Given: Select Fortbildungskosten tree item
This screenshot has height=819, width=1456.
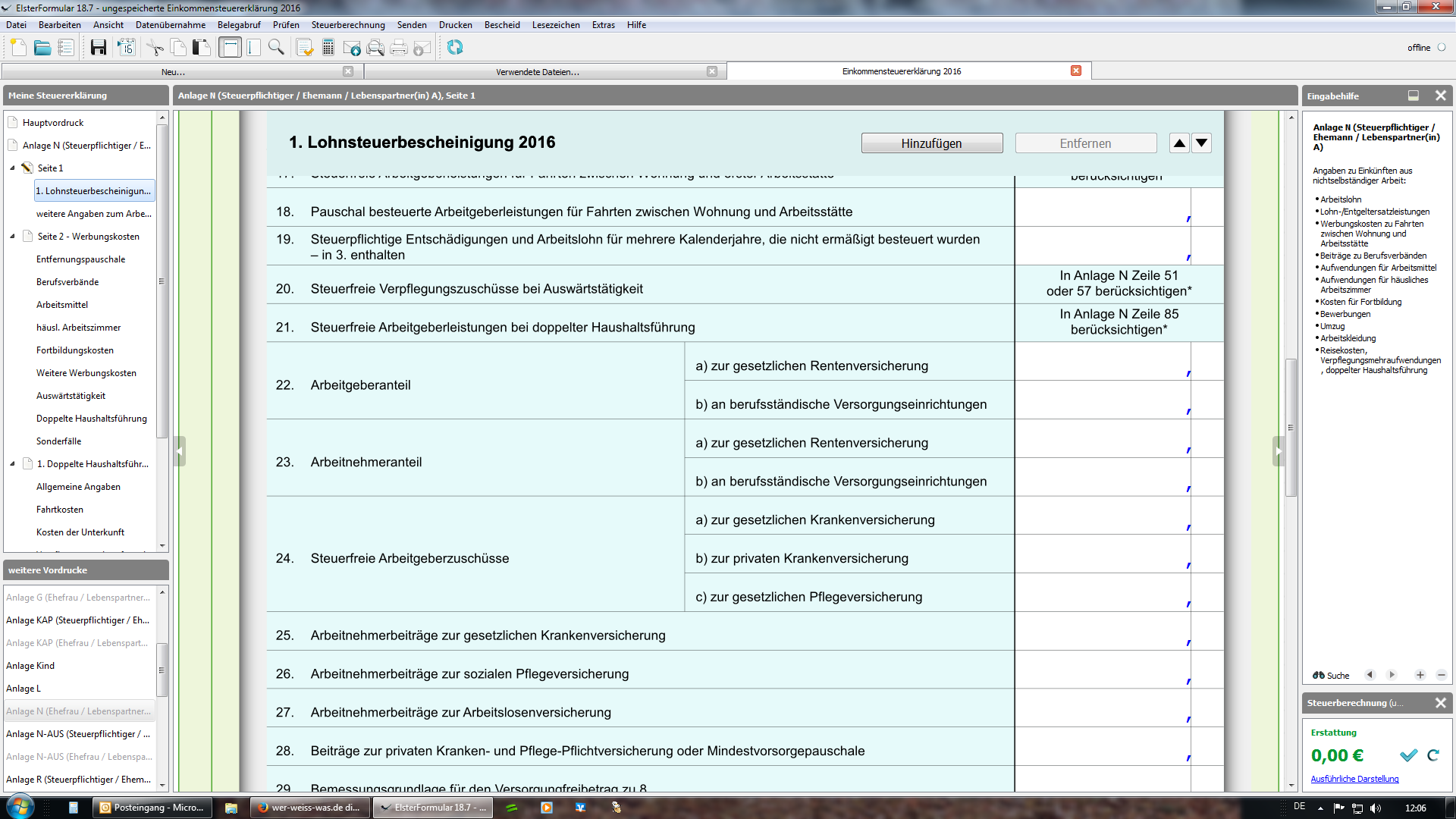Looking at the screenshot, I should click(75, 350).
